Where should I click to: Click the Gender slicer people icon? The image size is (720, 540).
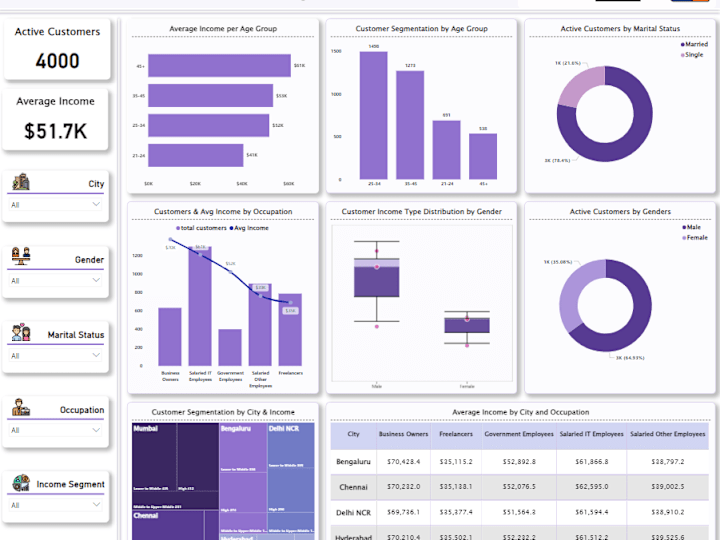pos(21,256)
